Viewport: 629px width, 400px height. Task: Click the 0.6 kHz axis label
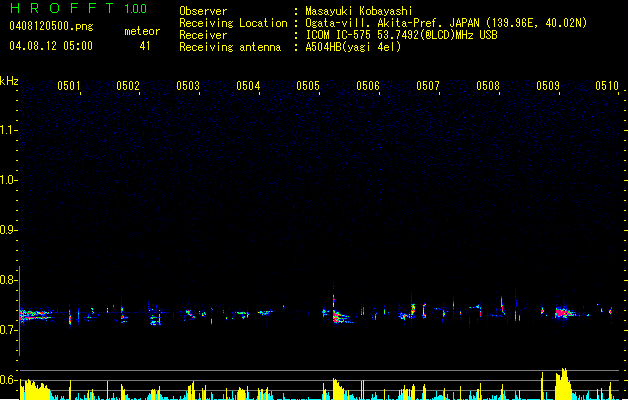[x=8, y=380]
